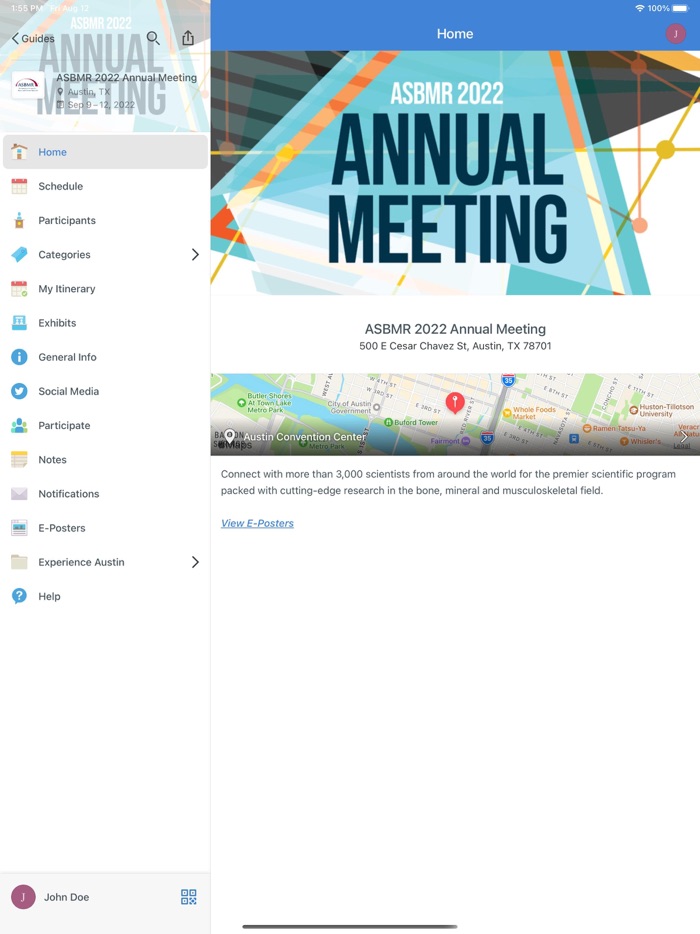Select Participants menu label
700x934 pixels.
pyautogui.click(x=67, y=220)
